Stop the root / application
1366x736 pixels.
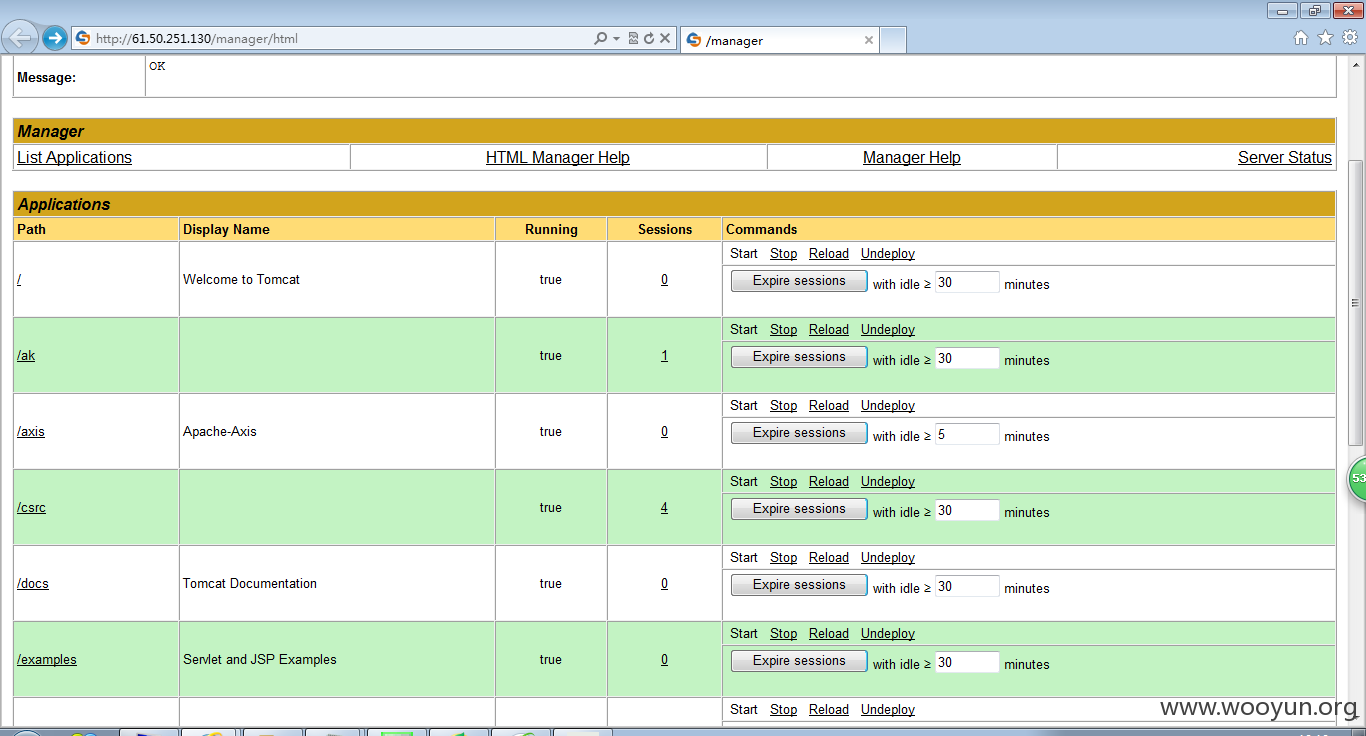(783, 254)
